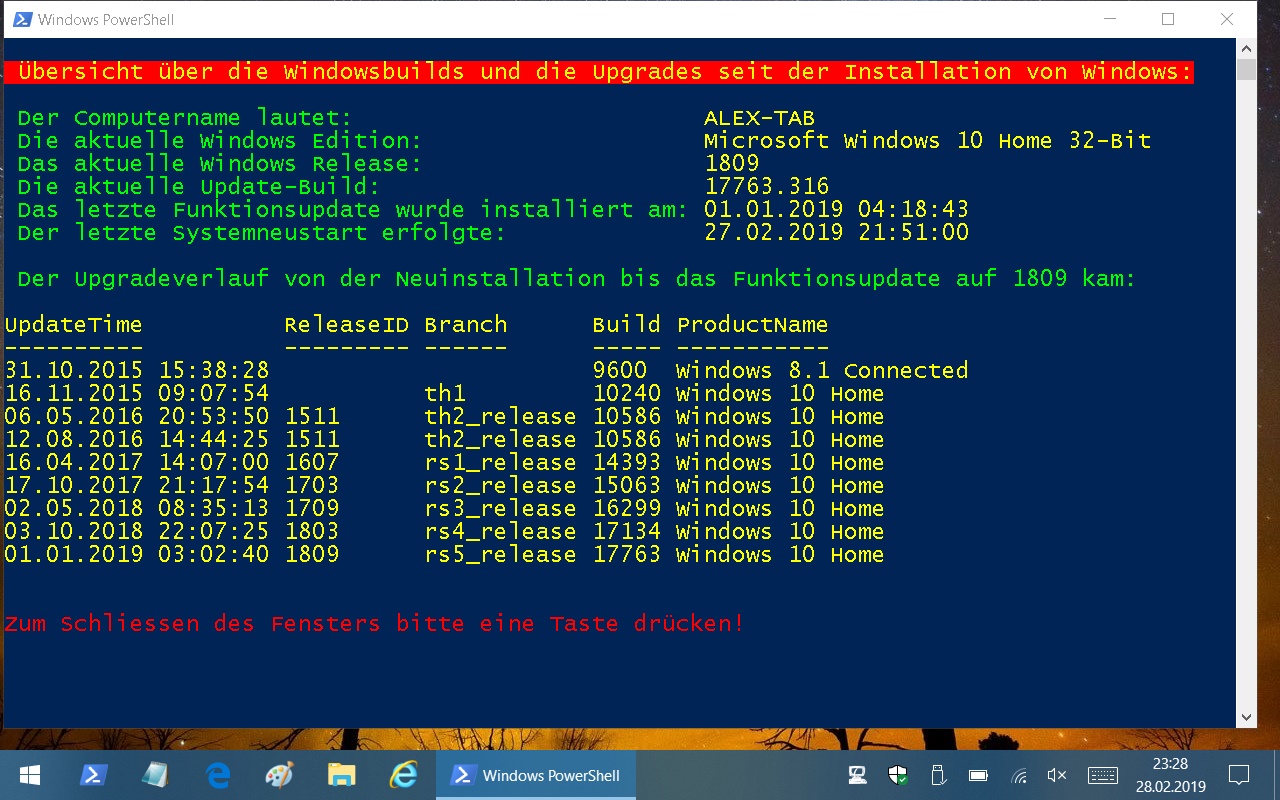Click build number 16299
Screen dimensions: 1280x800
[626, 509]
